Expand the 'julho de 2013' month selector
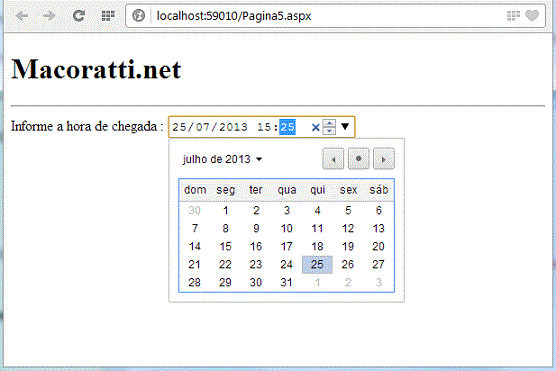Screen dimensions: 556x371 222,159
